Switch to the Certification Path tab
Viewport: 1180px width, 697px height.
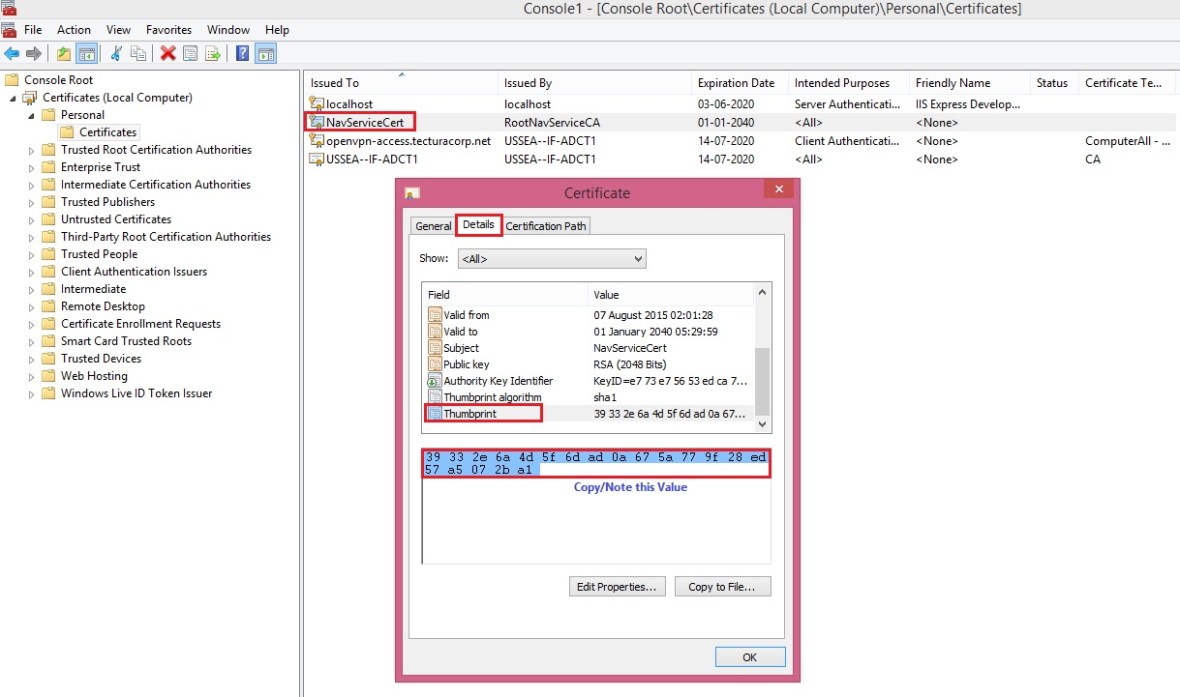point(546,226)
